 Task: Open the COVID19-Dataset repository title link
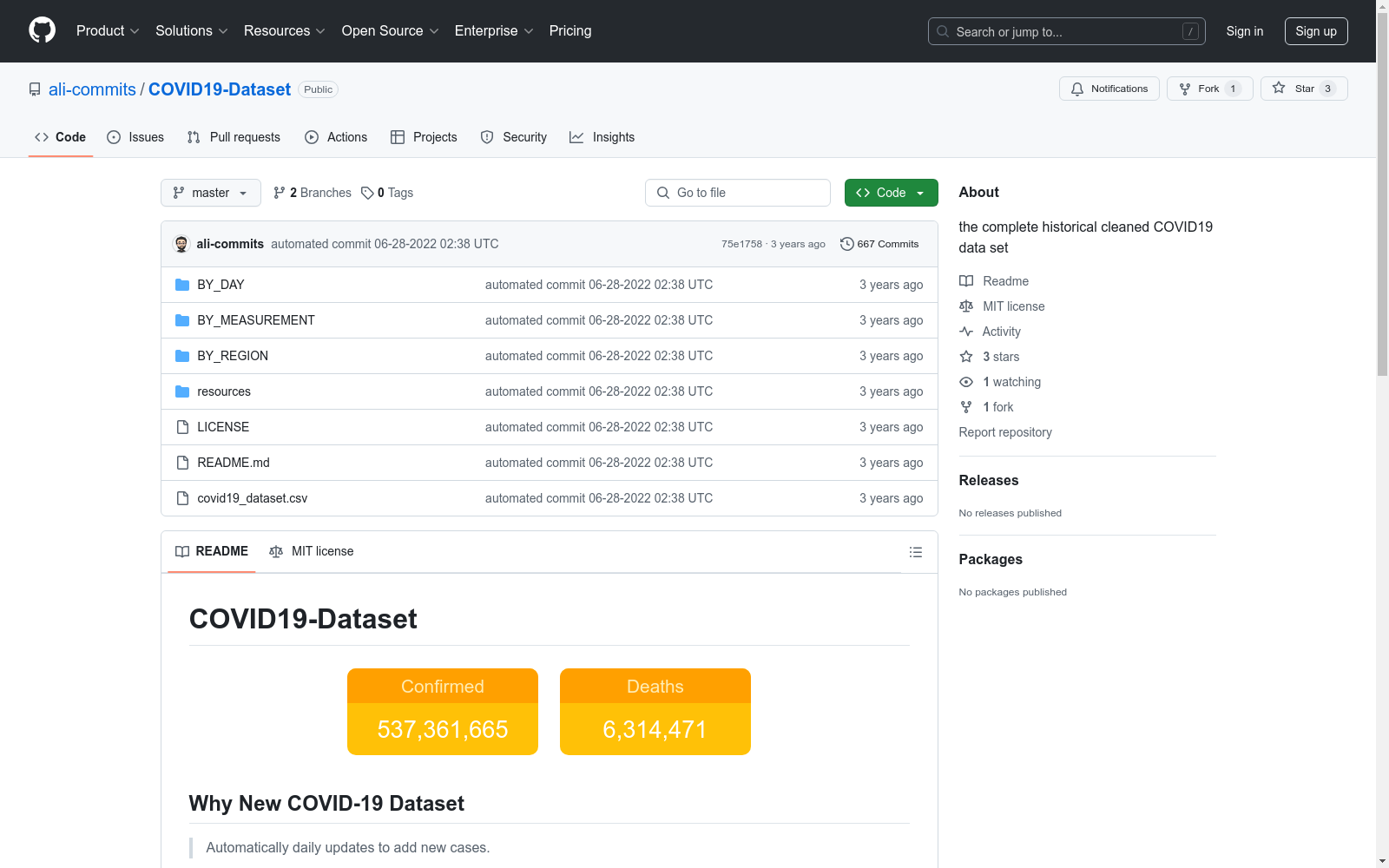pos(220,89)
